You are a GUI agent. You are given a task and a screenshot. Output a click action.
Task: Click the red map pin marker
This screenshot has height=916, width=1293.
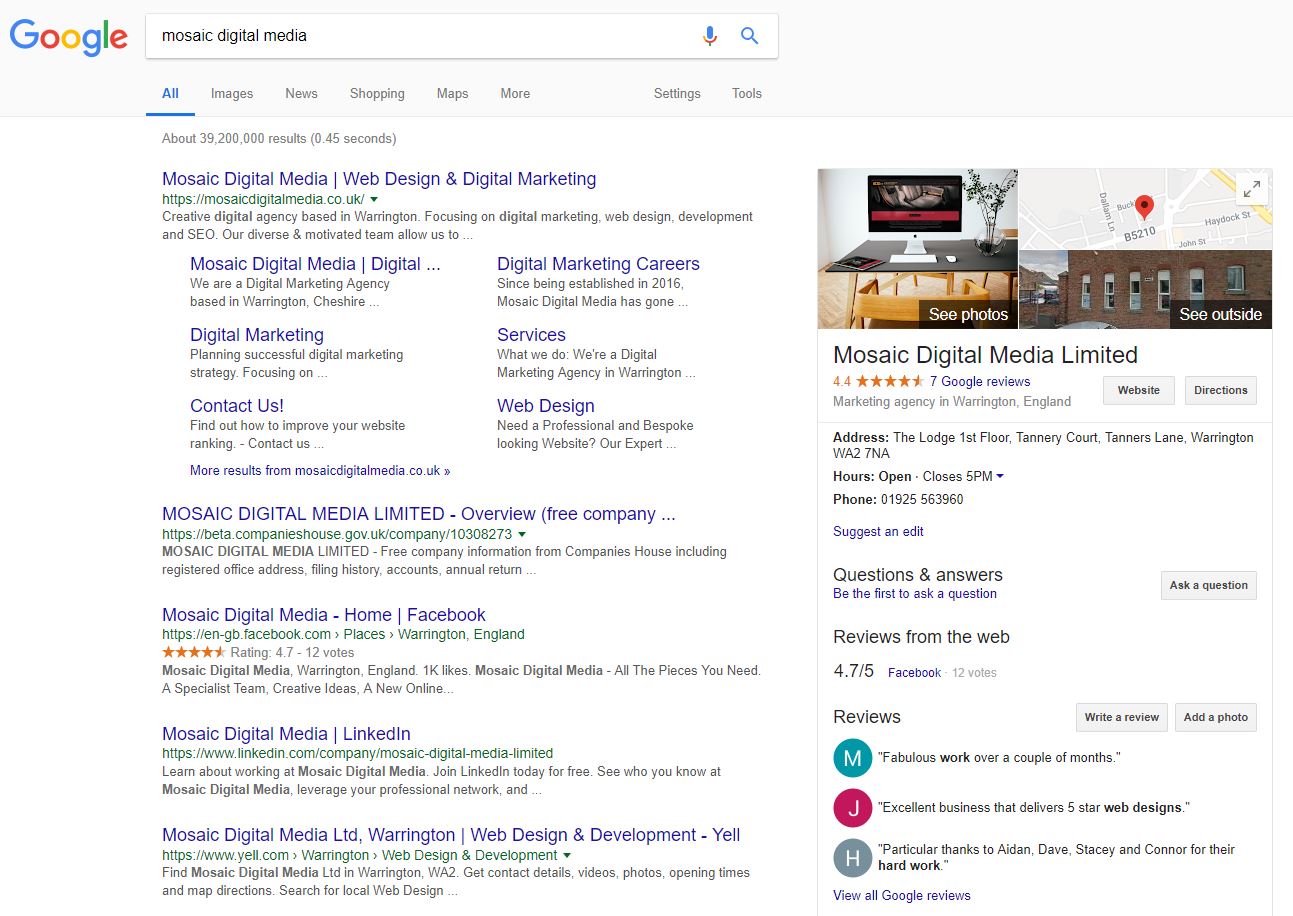[x=1145, y=207]
